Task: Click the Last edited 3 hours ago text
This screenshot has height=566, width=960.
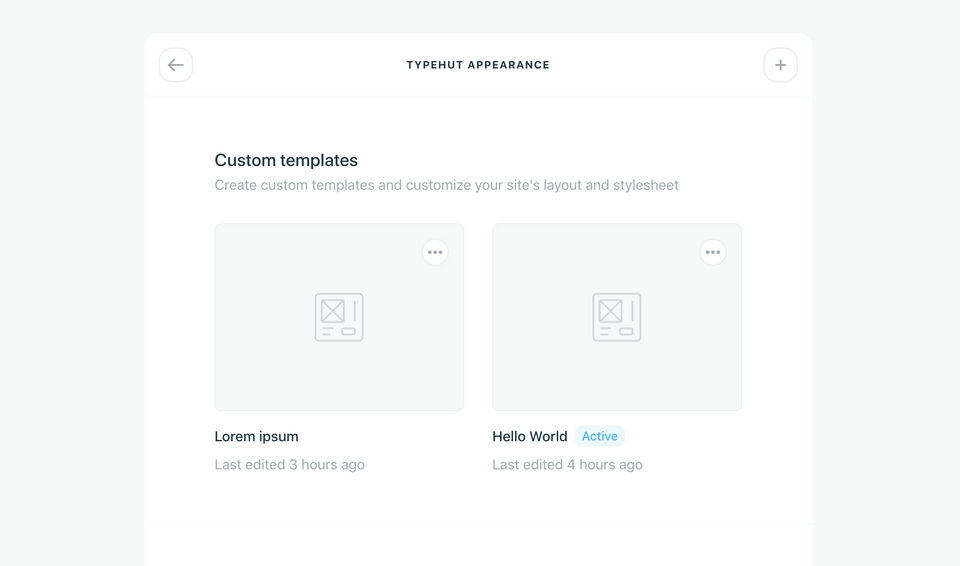Action: click(x=289, y=464)
